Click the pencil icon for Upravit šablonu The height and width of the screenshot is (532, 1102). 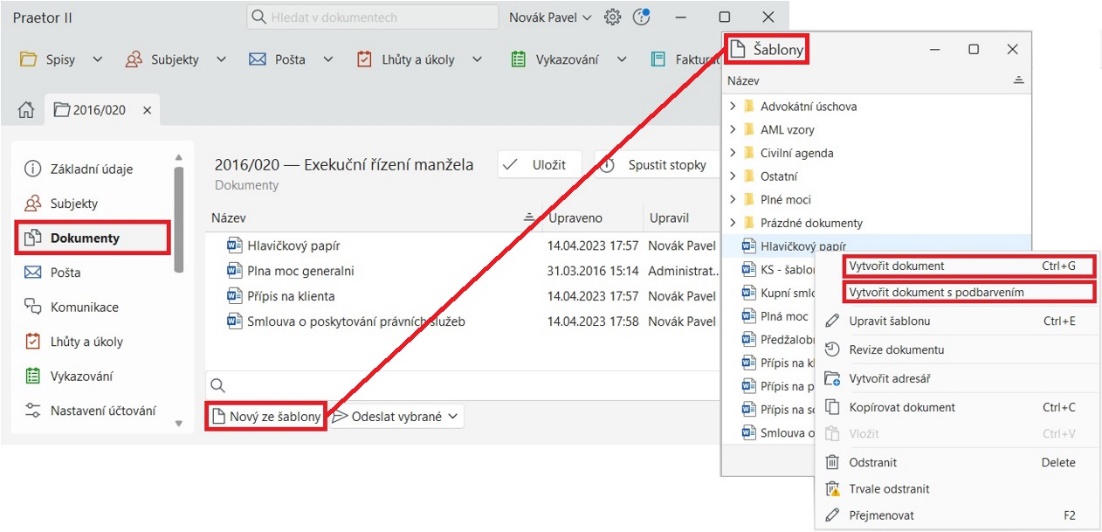coord(831,321)
